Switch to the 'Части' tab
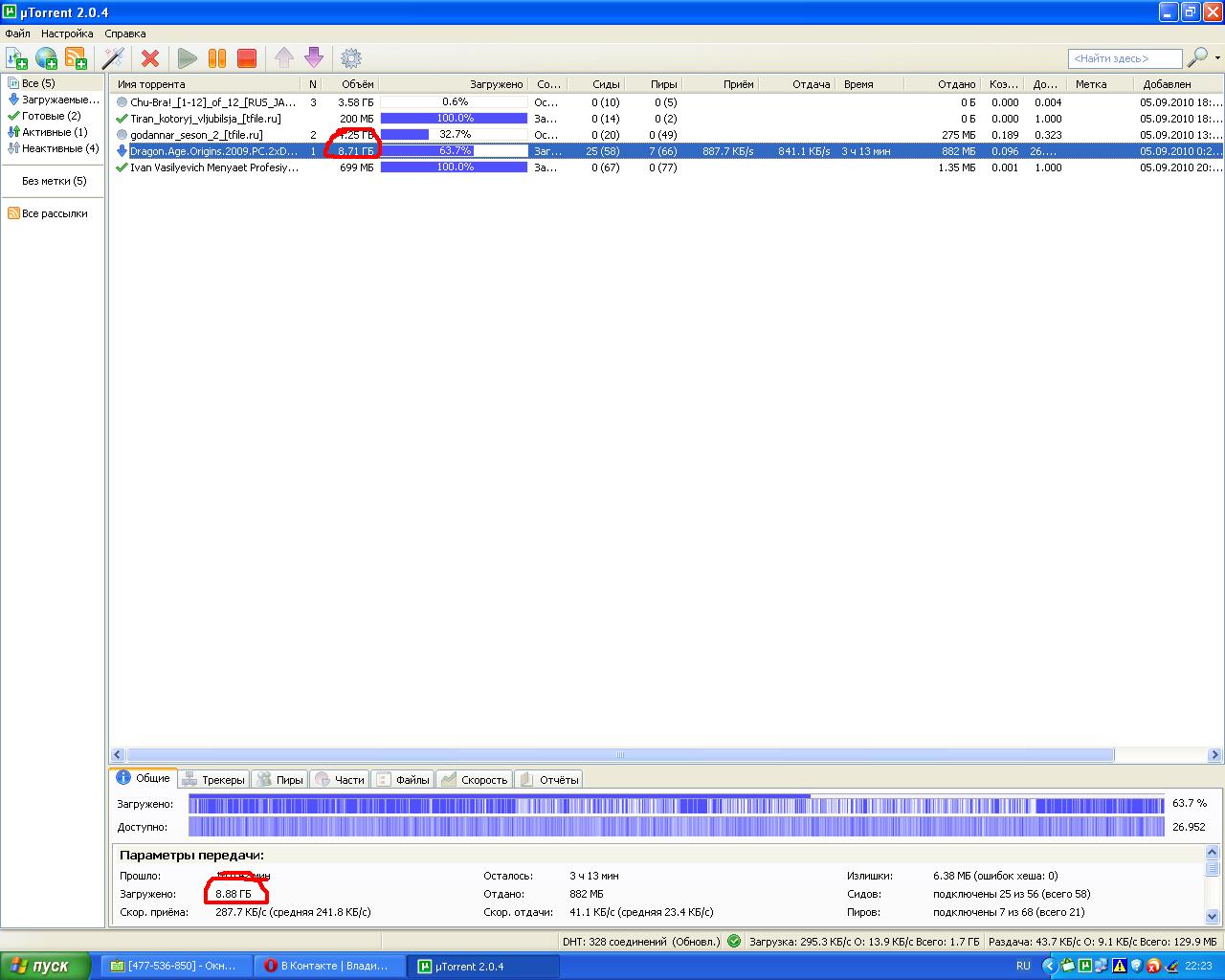1225x980 pixels. [x=341, y=780]
